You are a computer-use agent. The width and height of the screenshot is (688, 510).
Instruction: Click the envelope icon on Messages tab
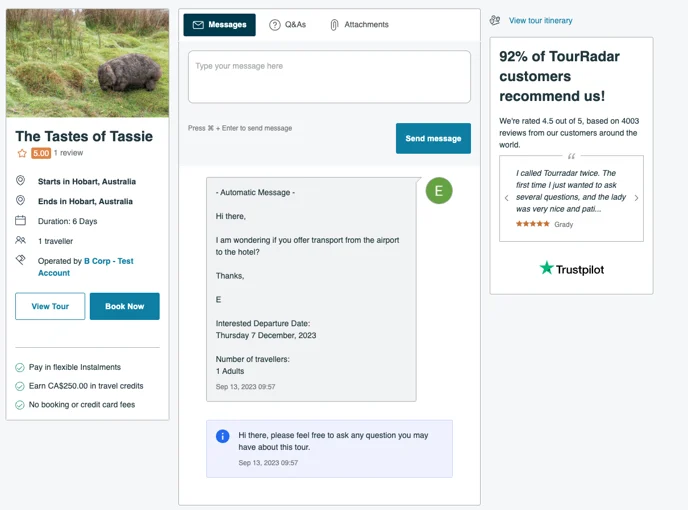[198, 25]
